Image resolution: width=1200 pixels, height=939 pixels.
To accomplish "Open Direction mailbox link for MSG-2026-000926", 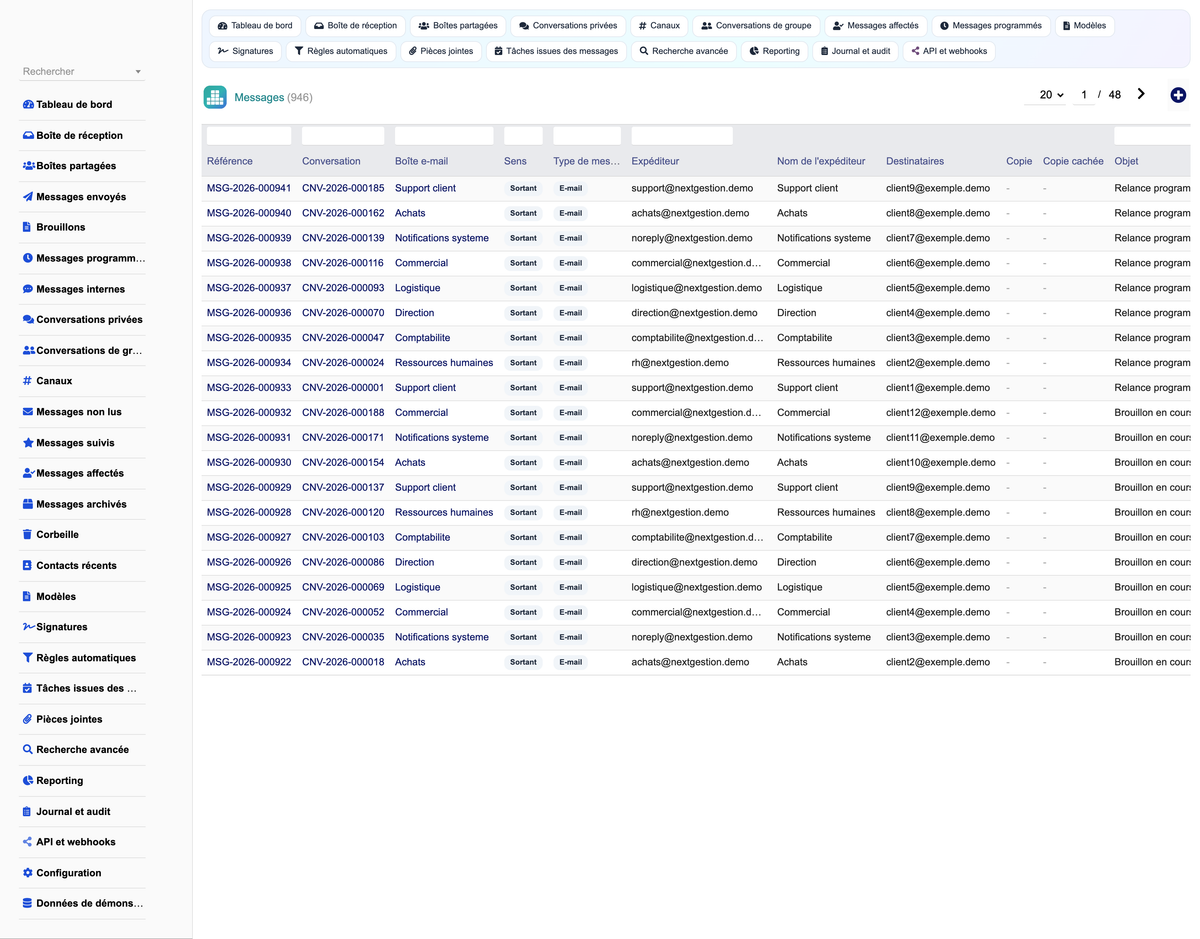I will coord(415,563).
